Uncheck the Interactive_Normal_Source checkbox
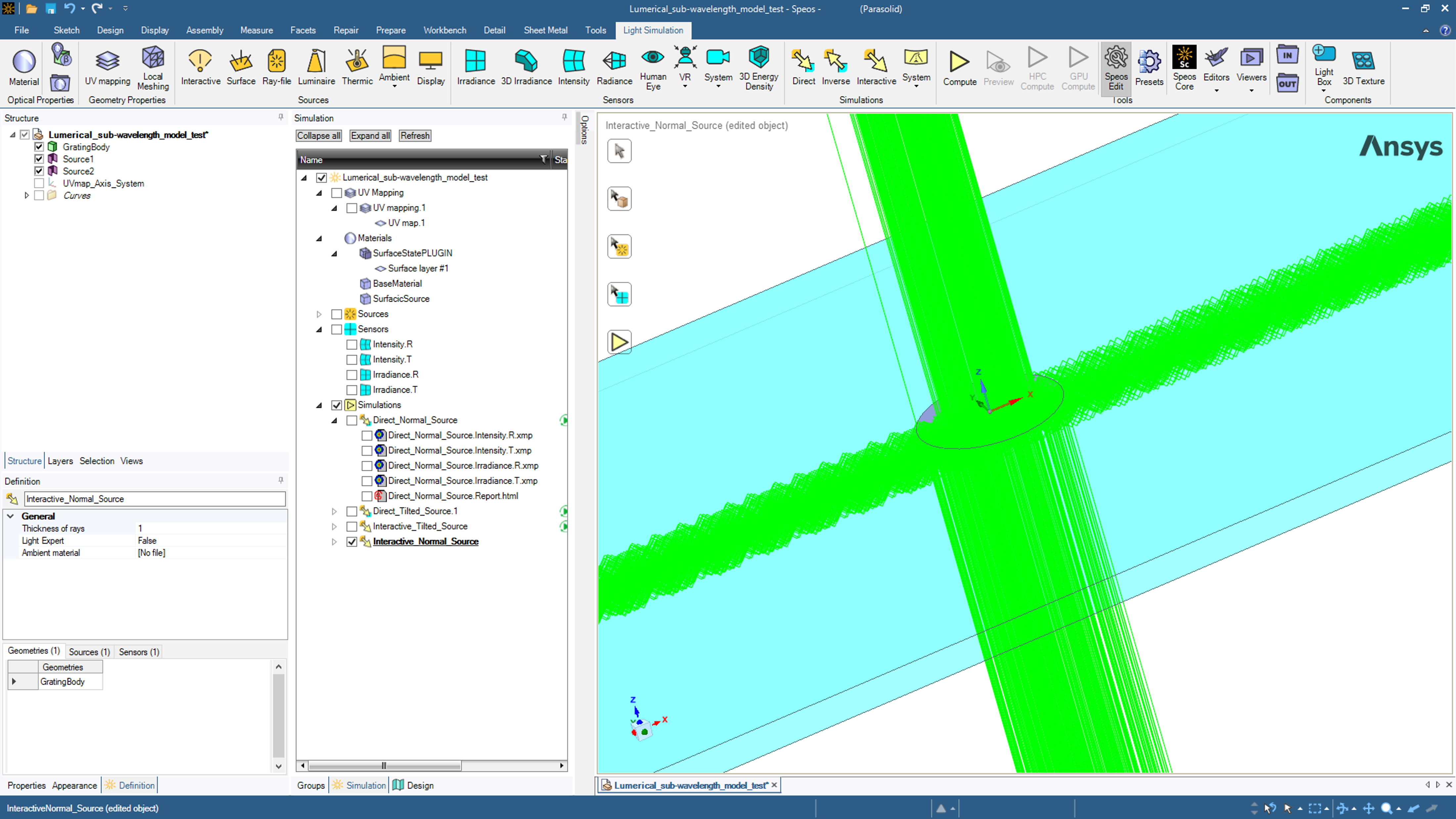 pos(351,541)
